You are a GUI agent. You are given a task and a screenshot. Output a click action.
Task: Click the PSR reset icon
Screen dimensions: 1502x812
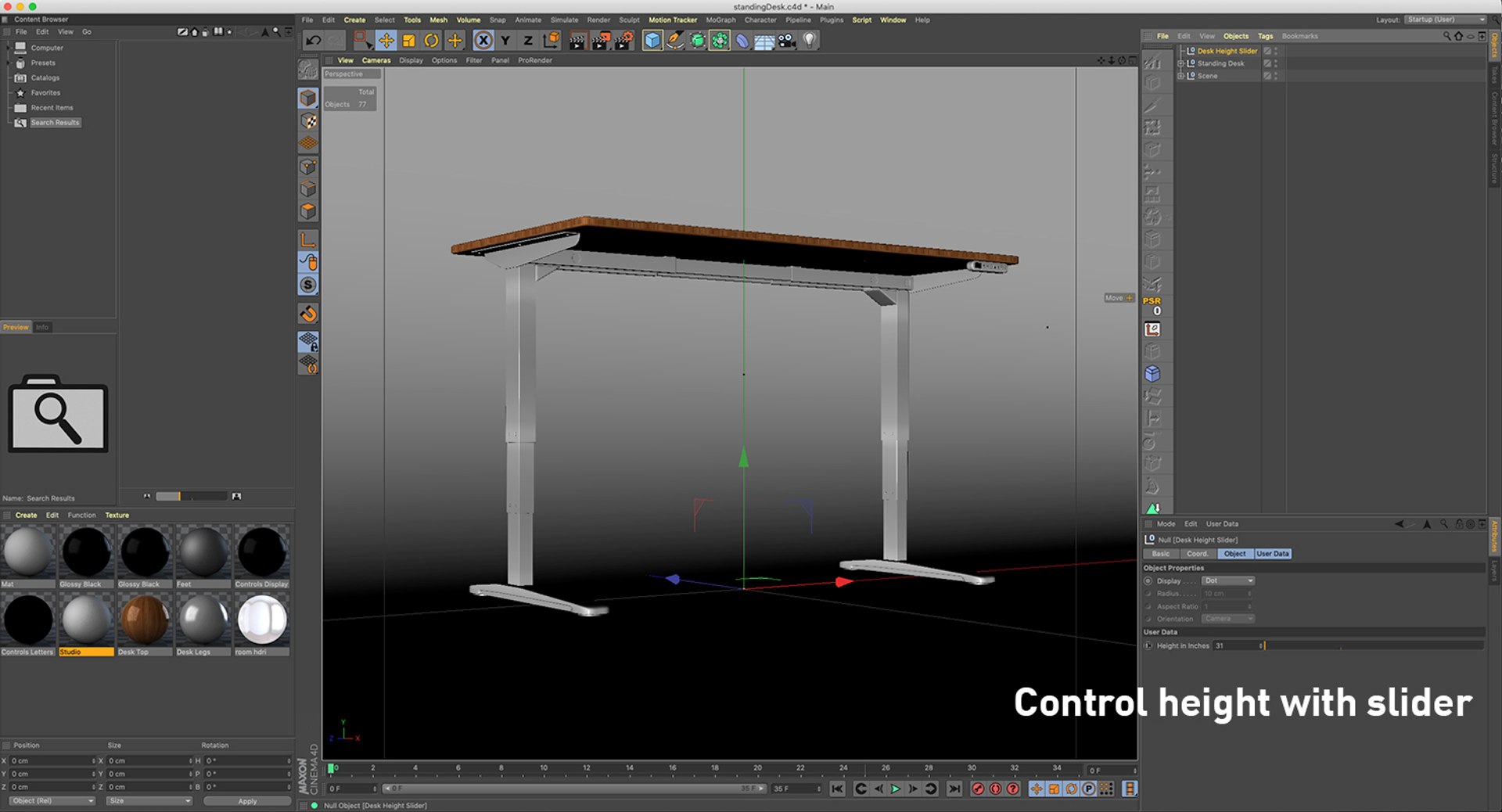[1152, 306]
